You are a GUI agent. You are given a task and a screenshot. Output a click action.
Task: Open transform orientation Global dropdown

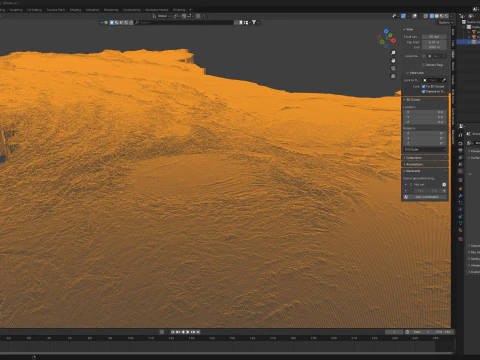coord(161,16)
